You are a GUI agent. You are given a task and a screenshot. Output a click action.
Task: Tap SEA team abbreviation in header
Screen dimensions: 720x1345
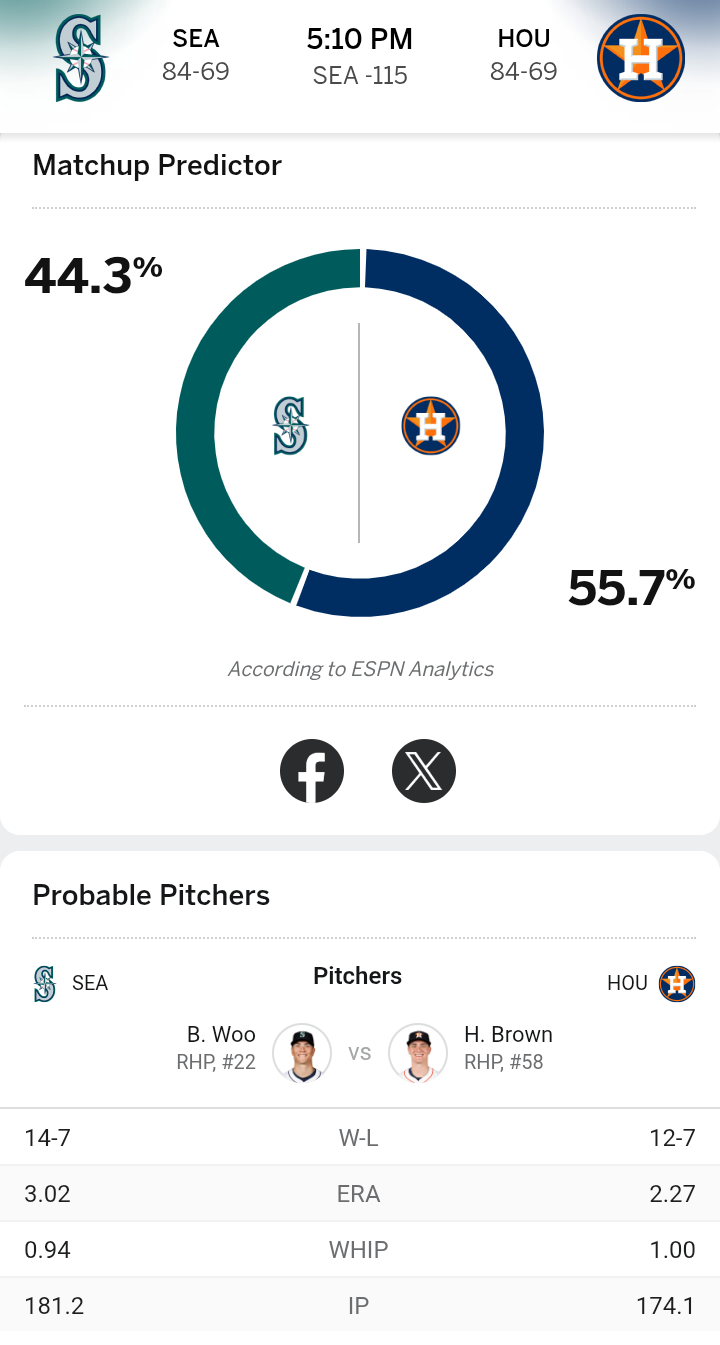click(196, 39)
